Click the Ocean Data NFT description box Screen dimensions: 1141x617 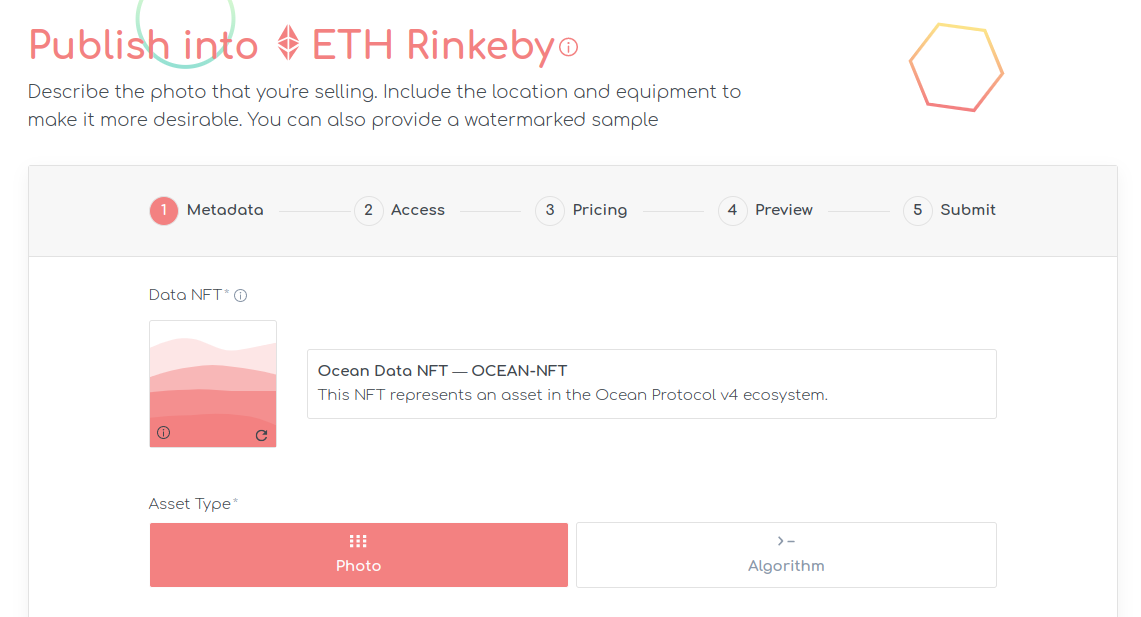click(x=651, y=383)
